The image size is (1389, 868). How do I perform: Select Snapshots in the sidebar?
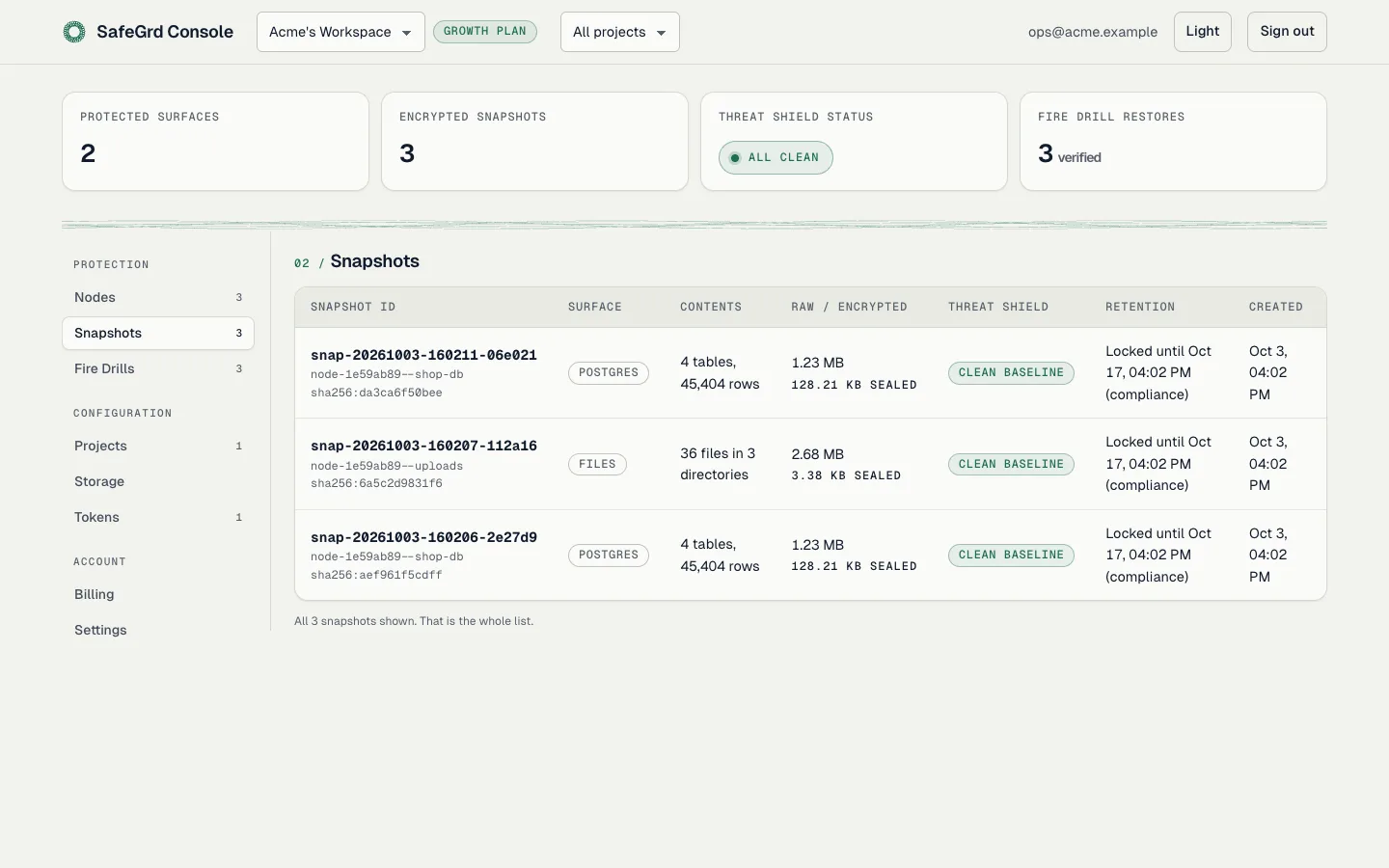(x=158, y=333)
